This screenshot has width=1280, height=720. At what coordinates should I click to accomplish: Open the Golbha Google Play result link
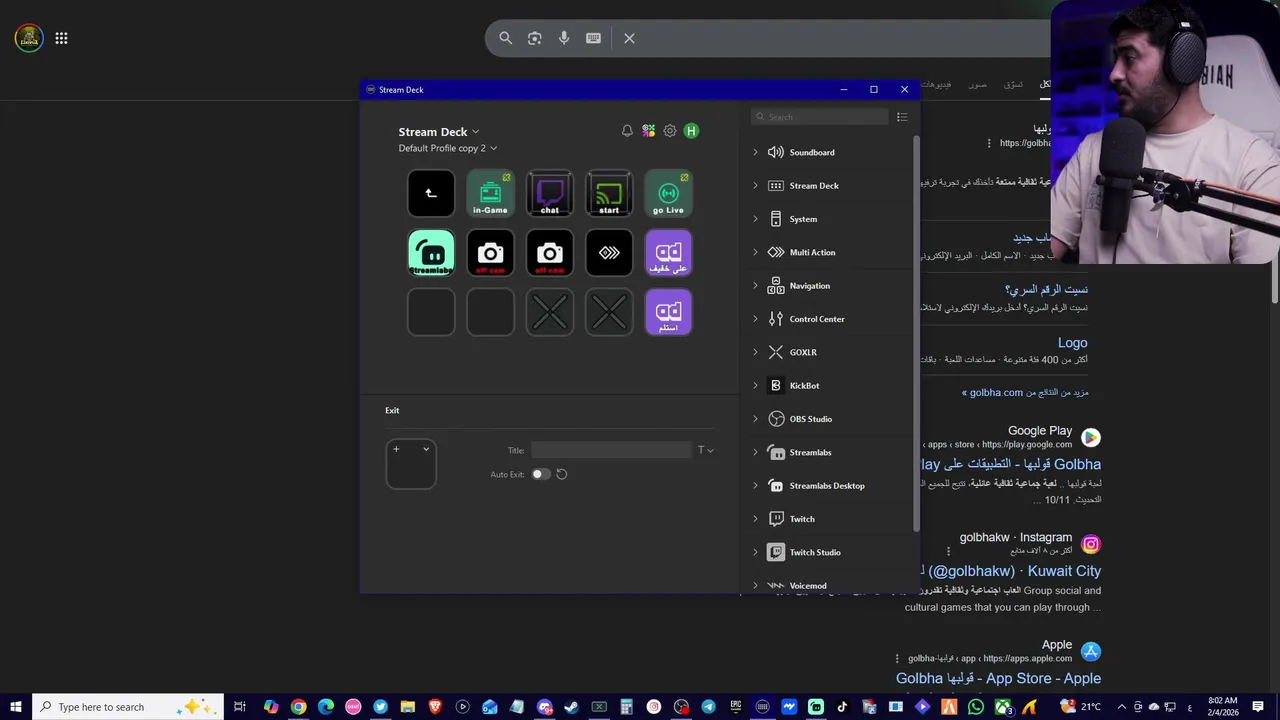point(1010,464)
